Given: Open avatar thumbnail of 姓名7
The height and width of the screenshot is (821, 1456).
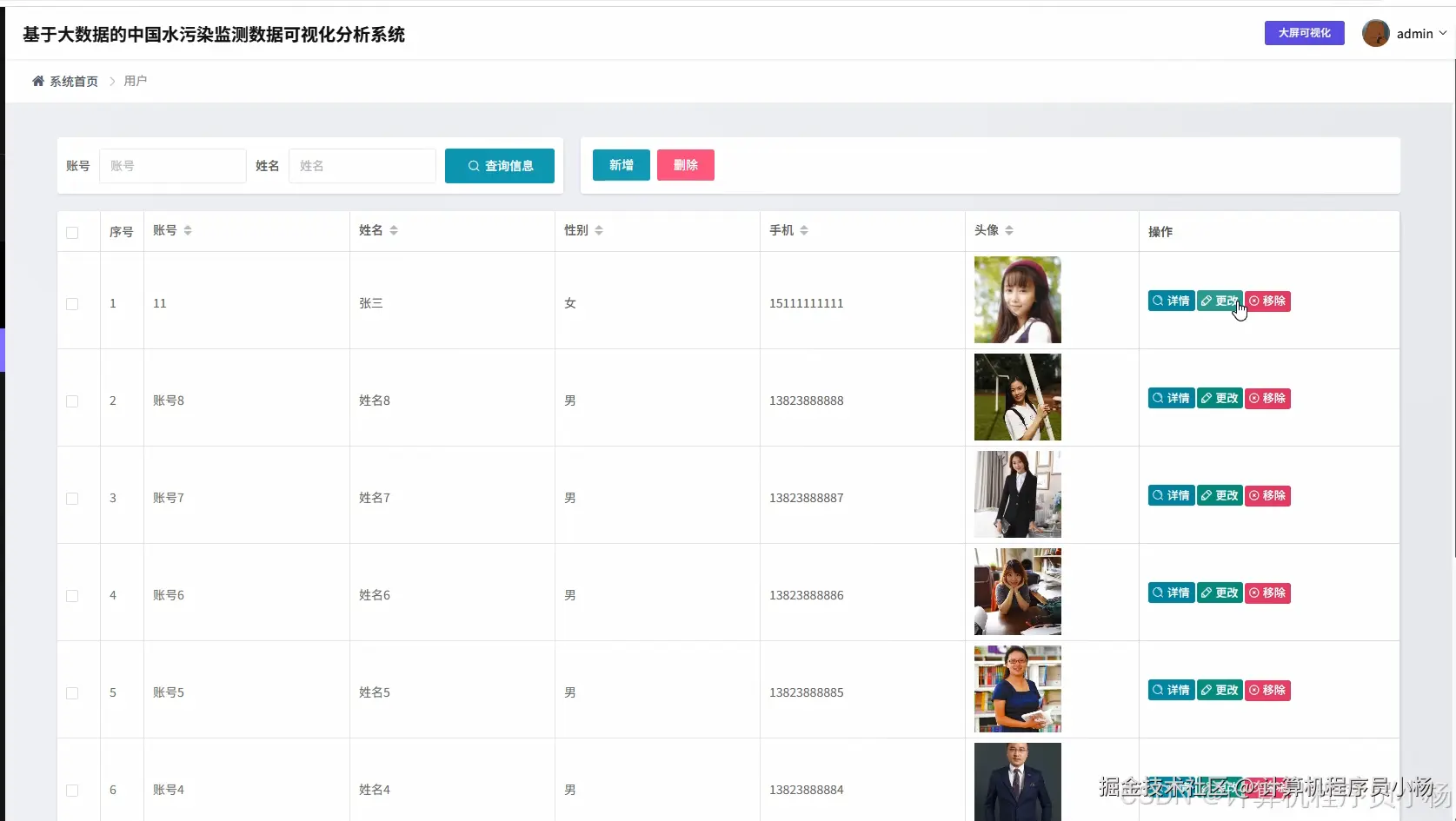Looking at the screenshot, I should tap(1018, 494).
